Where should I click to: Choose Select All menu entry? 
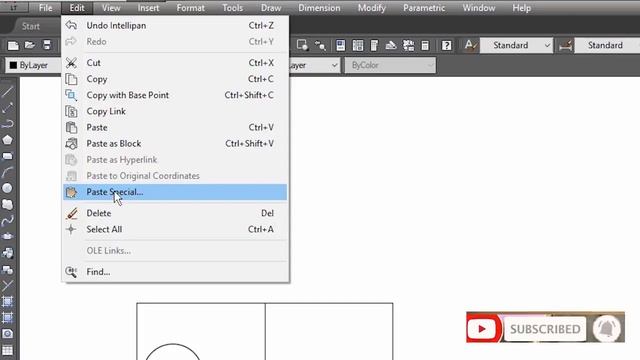point(175,229)
